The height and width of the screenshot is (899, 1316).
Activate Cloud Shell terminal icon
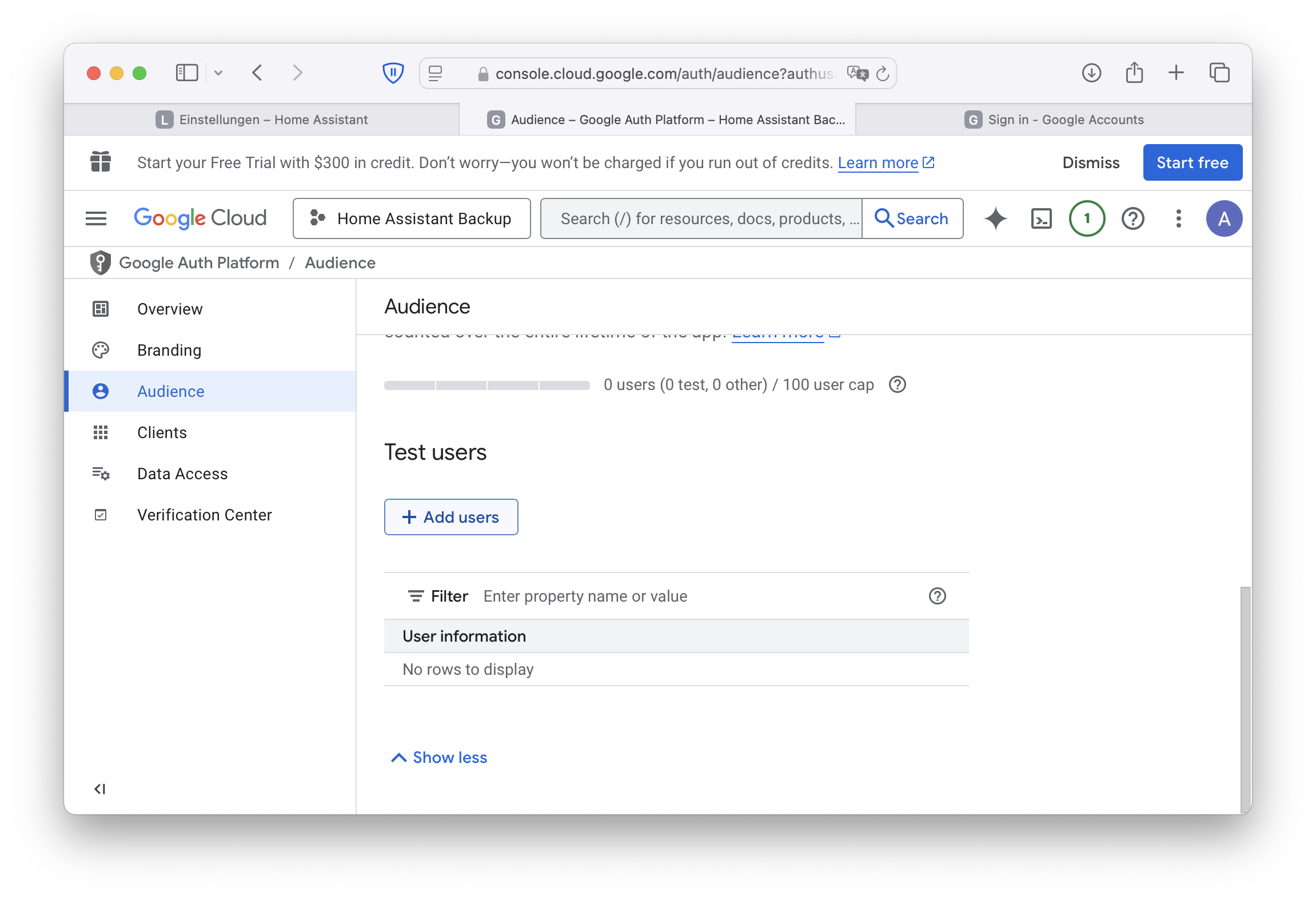coord(1041,218)
